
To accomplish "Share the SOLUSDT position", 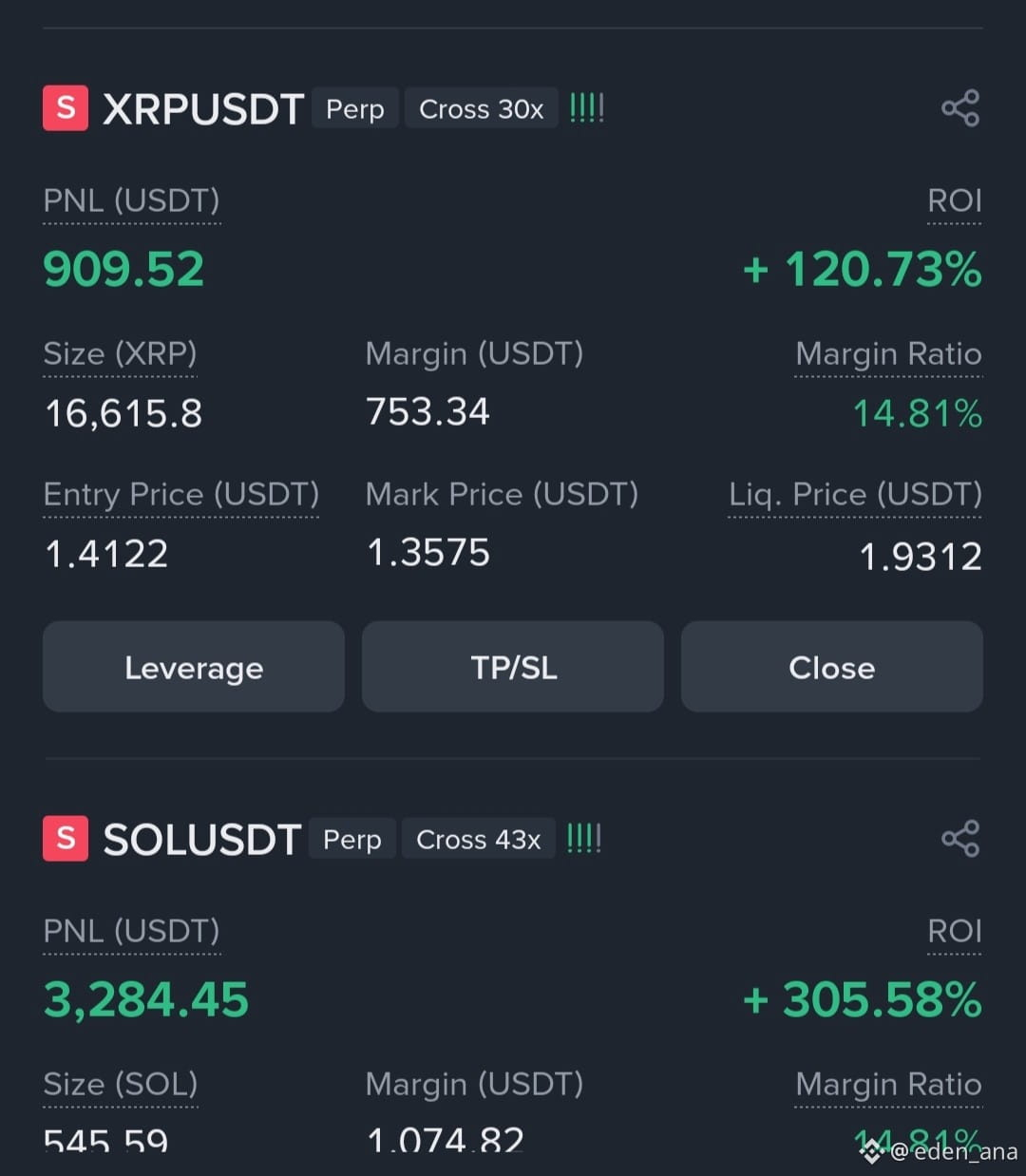I will pos(960,839).
